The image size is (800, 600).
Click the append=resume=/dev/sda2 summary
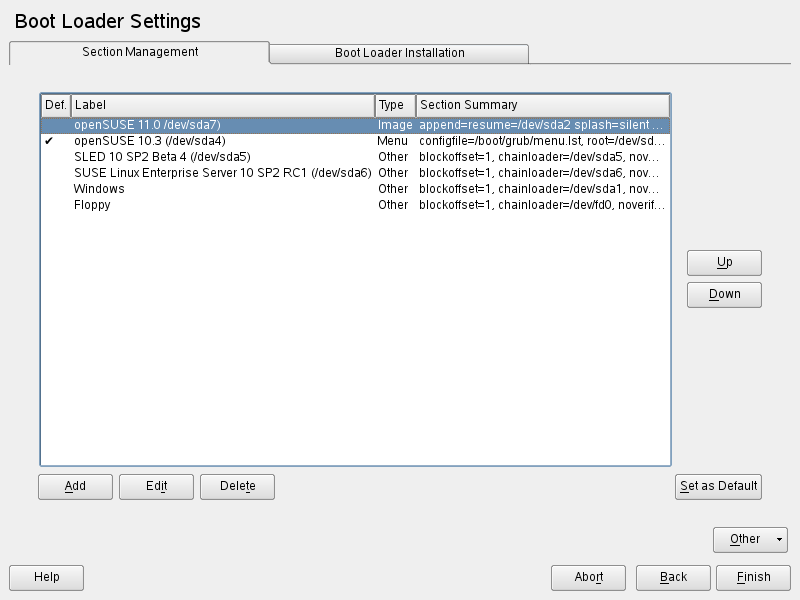point(541,125)
